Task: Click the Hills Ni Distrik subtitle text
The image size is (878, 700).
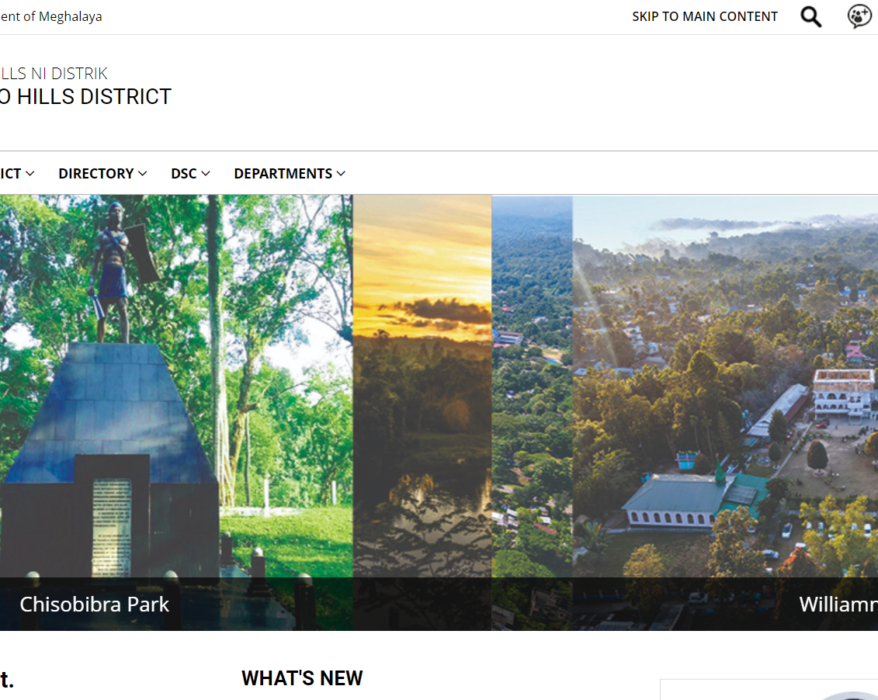Action: pyautogui.click(x=54, y=73)
